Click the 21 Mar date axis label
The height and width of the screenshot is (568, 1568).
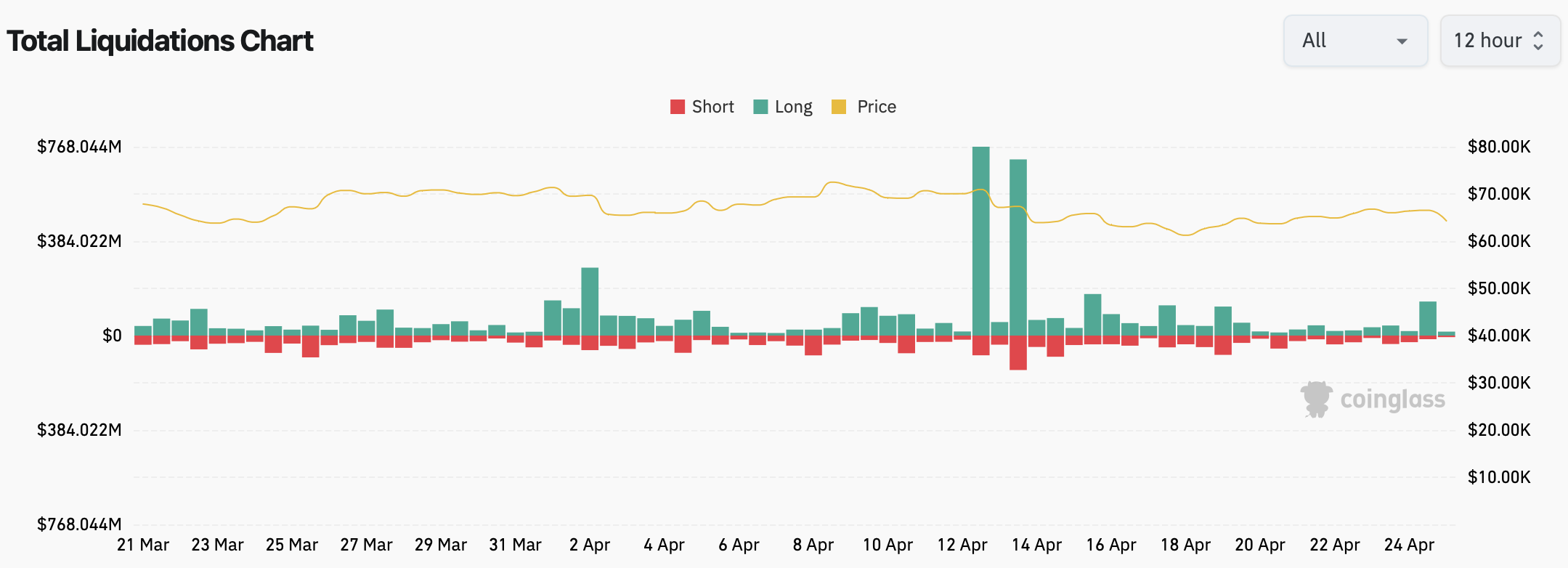pyautogui.click(x=143, y=545)
